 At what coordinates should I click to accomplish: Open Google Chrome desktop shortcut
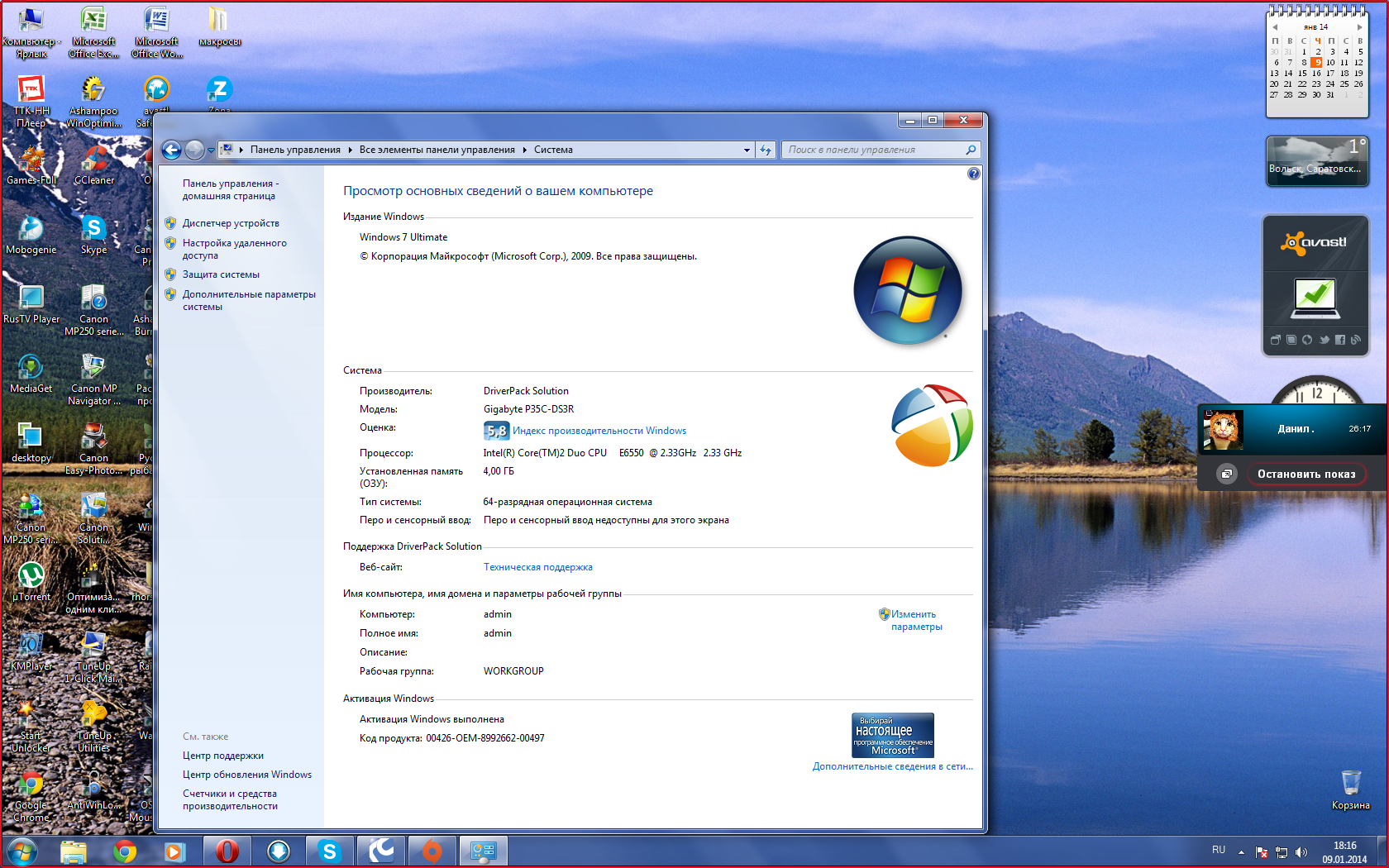(31, 797)
